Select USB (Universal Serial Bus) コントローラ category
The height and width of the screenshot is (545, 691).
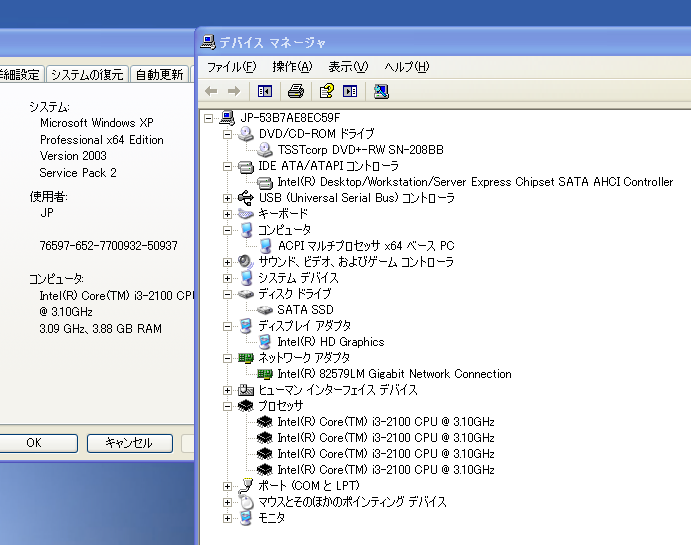357,198
